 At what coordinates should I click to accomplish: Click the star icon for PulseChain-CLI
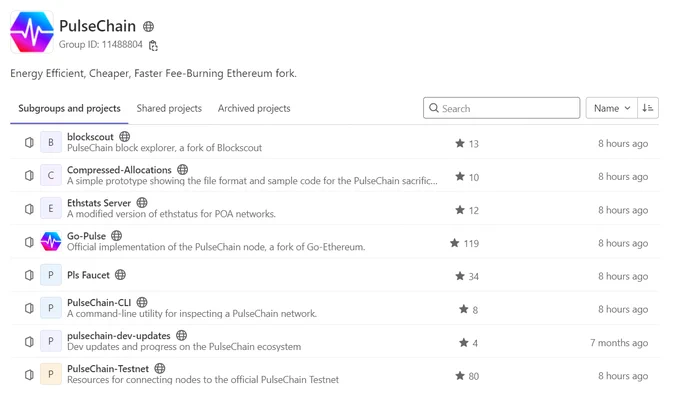click(464, 309)
